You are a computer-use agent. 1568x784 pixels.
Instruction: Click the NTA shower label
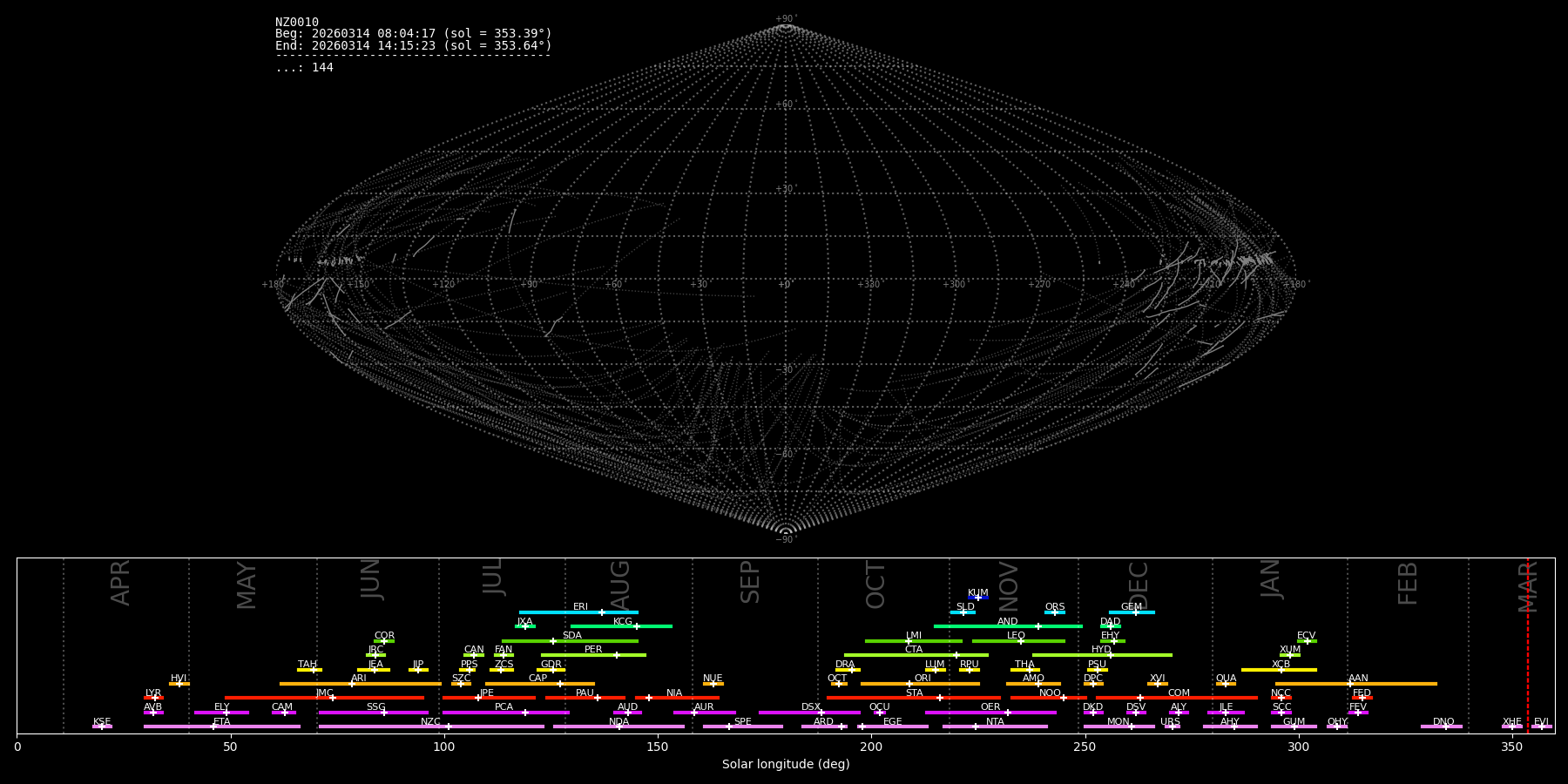(x=995, y=722)
